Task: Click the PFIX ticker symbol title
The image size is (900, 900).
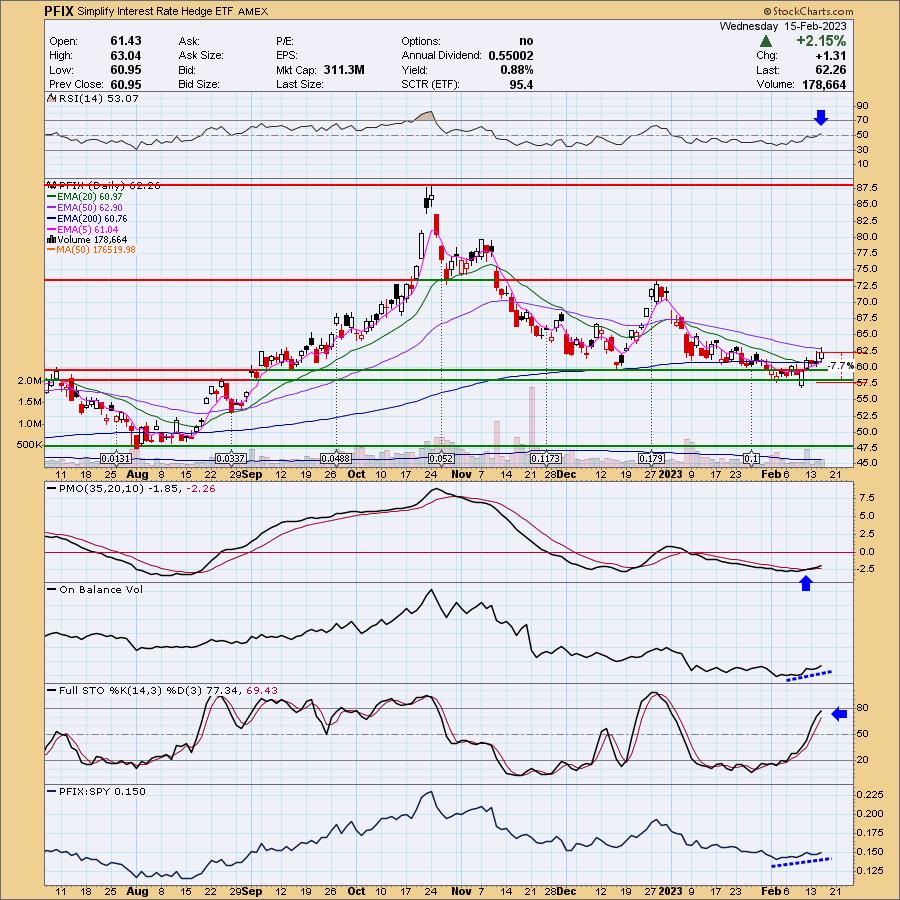Action: coord(59,11)
